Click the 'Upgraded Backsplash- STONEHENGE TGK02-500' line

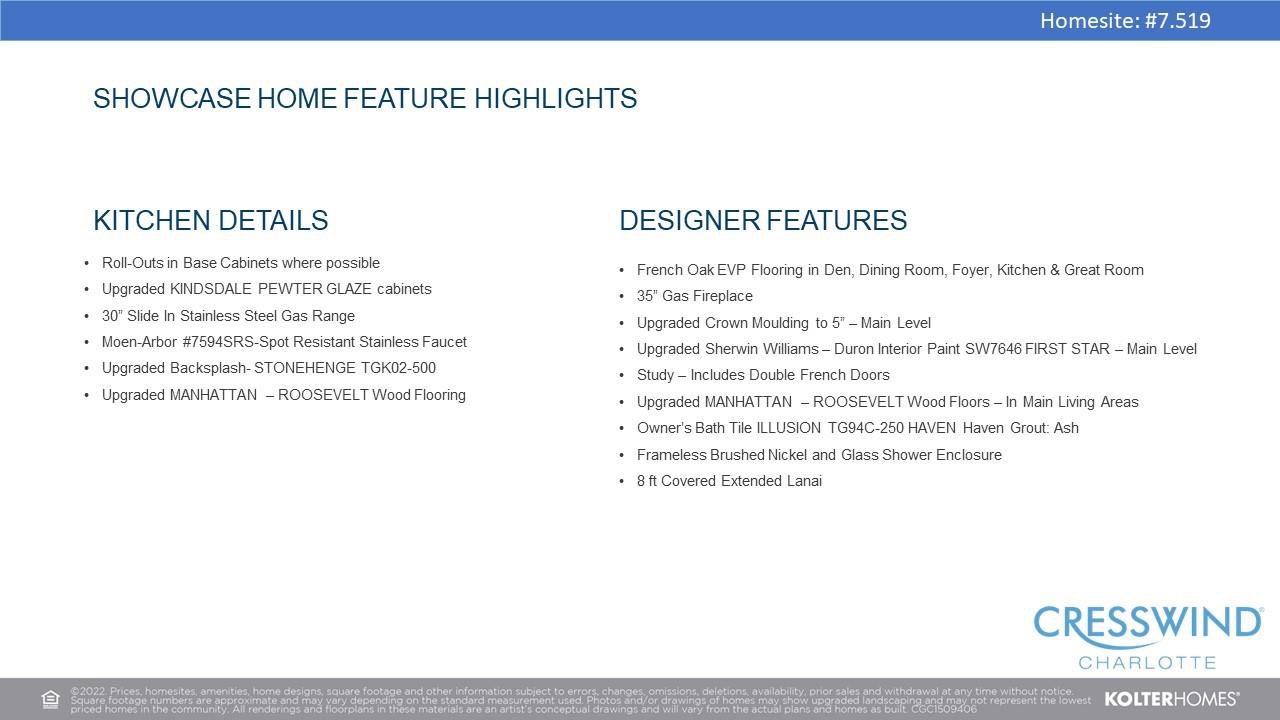click(x=269, y=368)
